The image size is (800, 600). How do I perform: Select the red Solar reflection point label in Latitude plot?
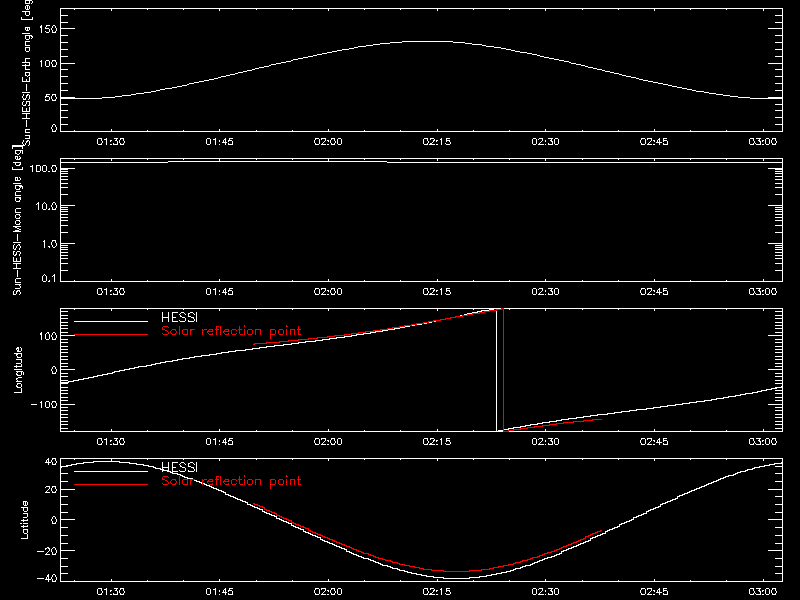click(231, 481)
